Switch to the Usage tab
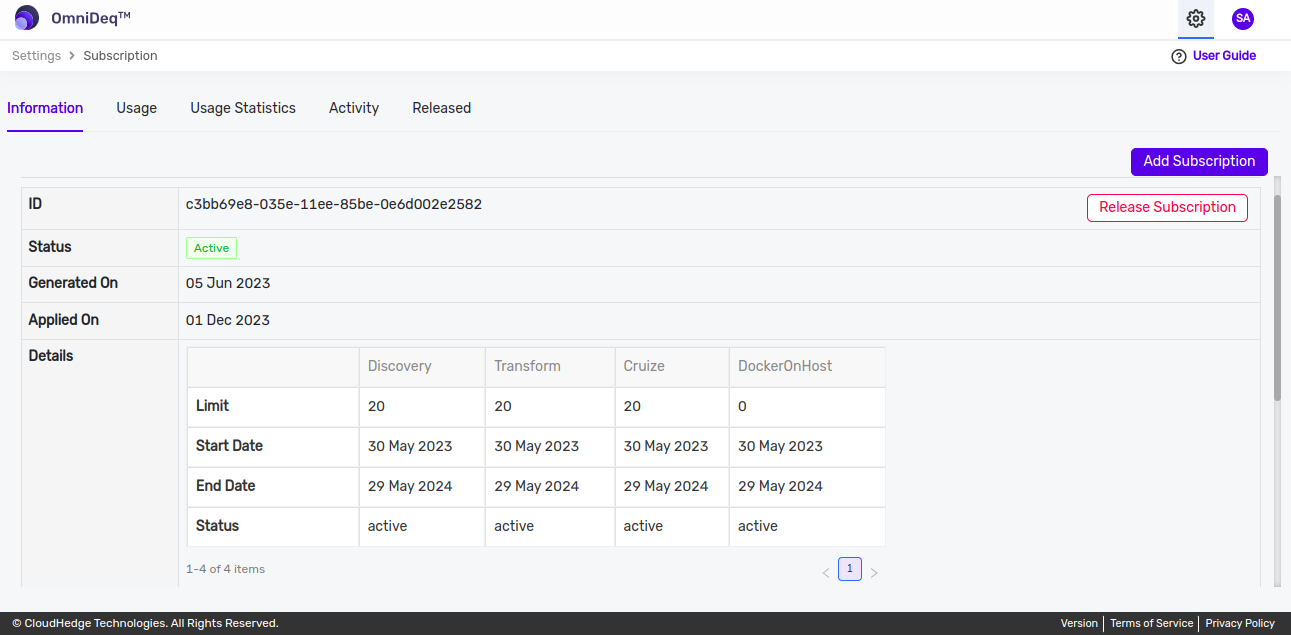Viewport: 1291px width, 635px height. click(x=136, y=108)
